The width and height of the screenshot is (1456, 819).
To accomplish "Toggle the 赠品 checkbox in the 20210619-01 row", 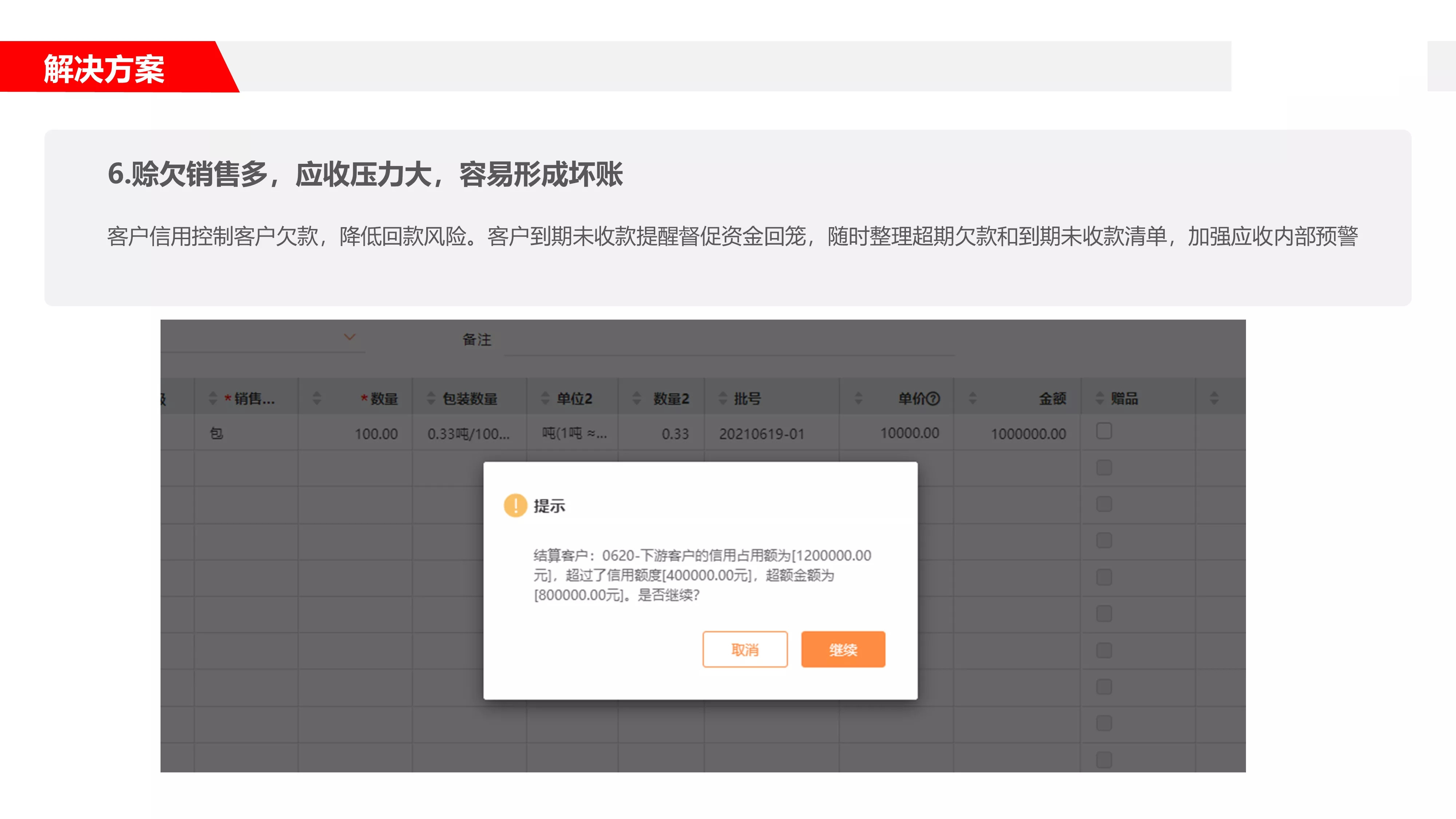I will pos(1104,431).
